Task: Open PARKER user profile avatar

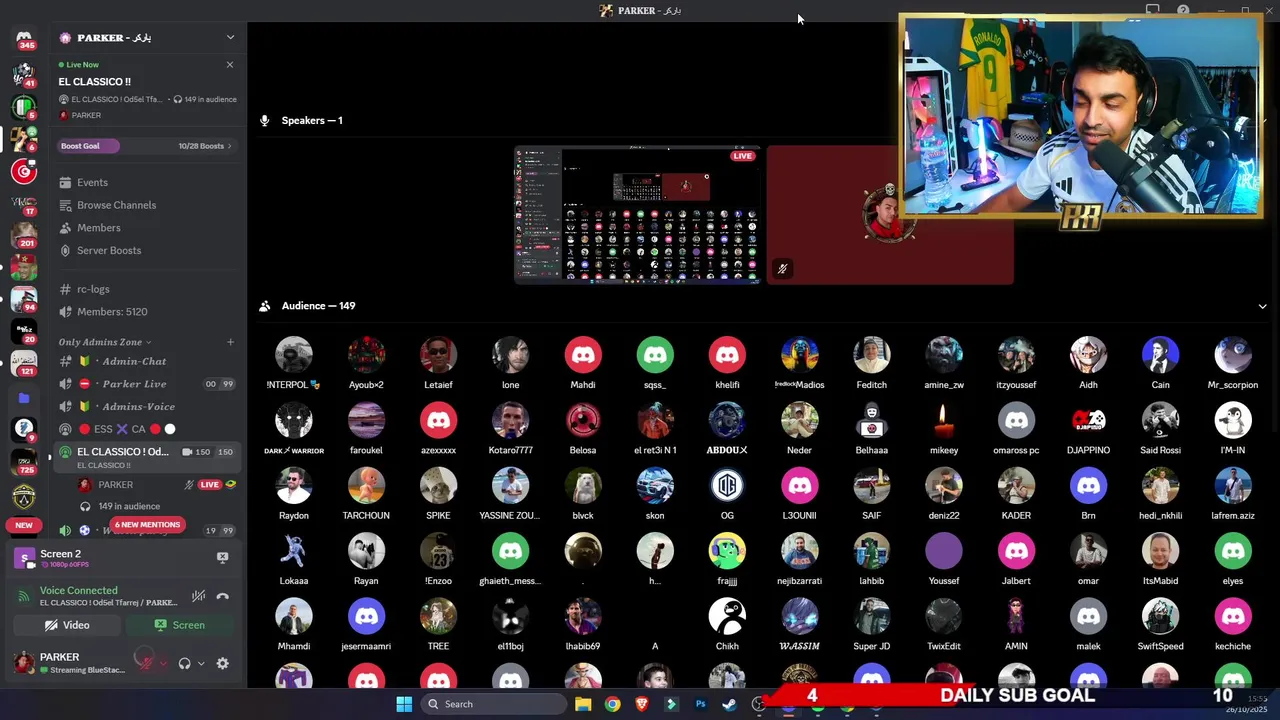Action: [24, 662]
